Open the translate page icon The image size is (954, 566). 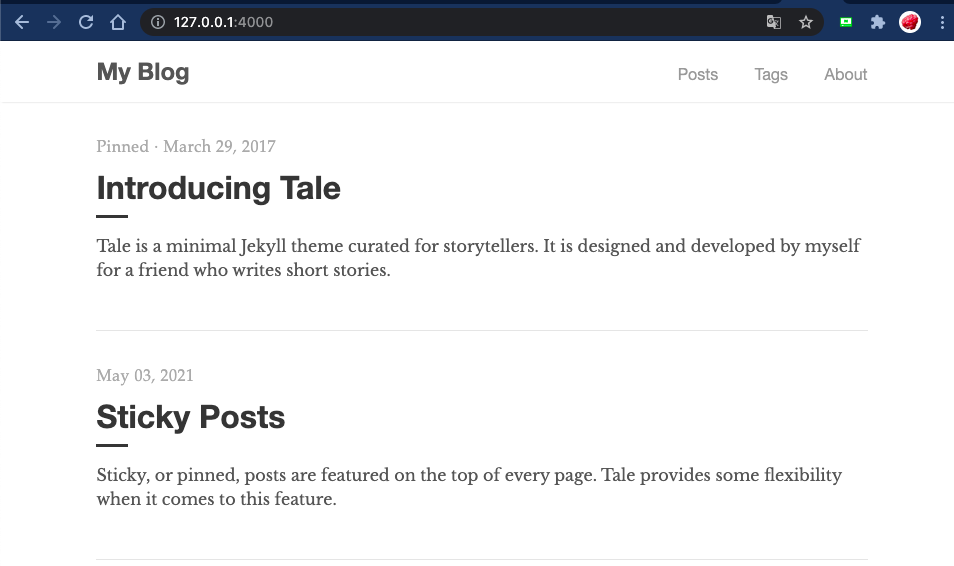[x=773, y=23]
